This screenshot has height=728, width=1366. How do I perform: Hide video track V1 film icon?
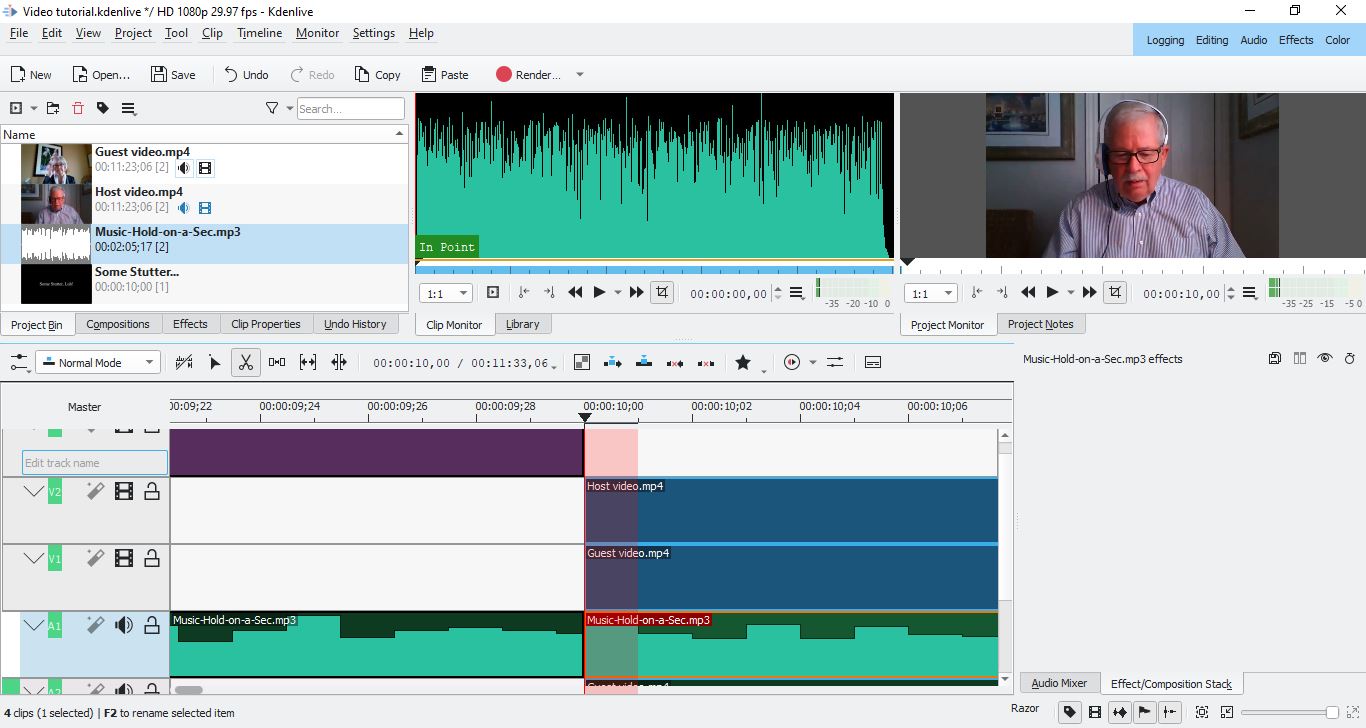124,558
